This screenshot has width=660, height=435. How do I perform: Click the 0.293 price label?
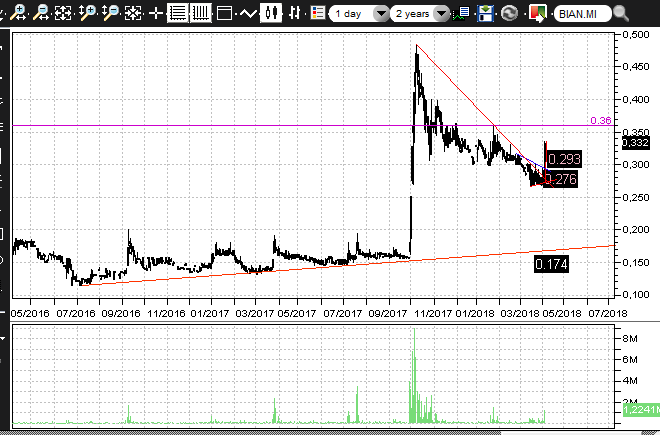564,159
